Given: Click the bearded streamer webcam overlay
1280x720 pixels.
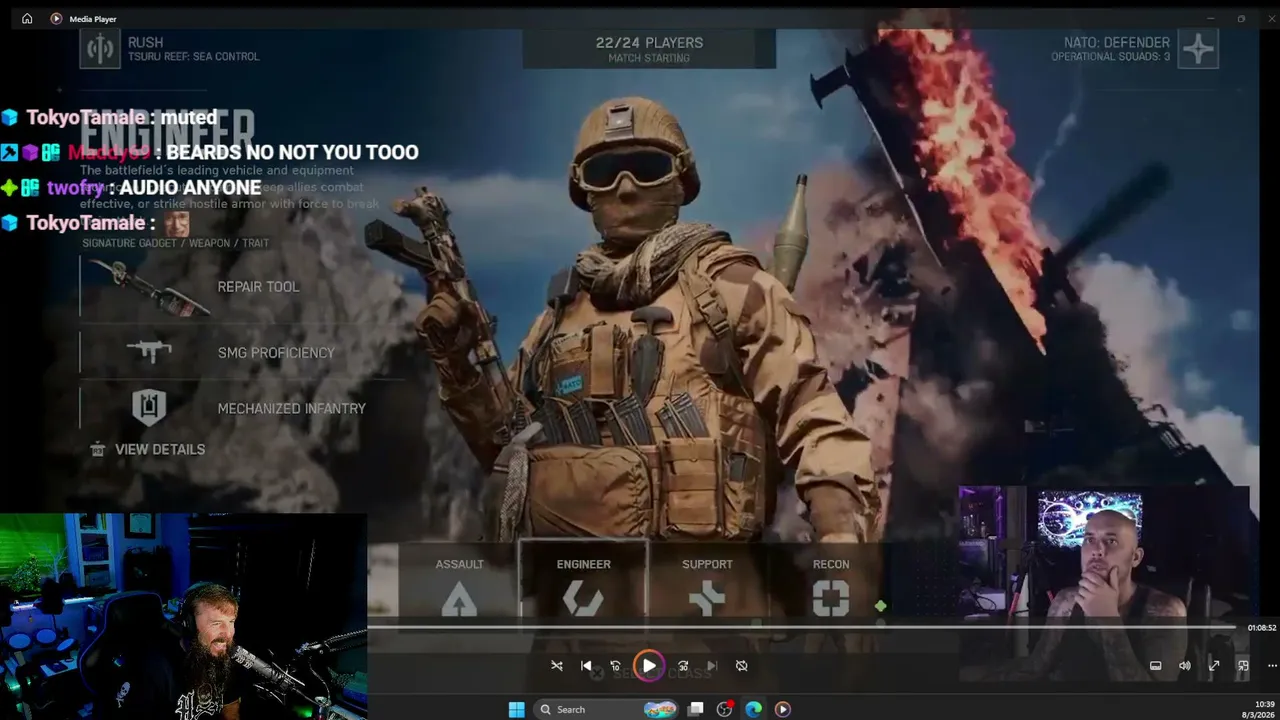Looking at the screenshot, I should [x=183, y=617].
